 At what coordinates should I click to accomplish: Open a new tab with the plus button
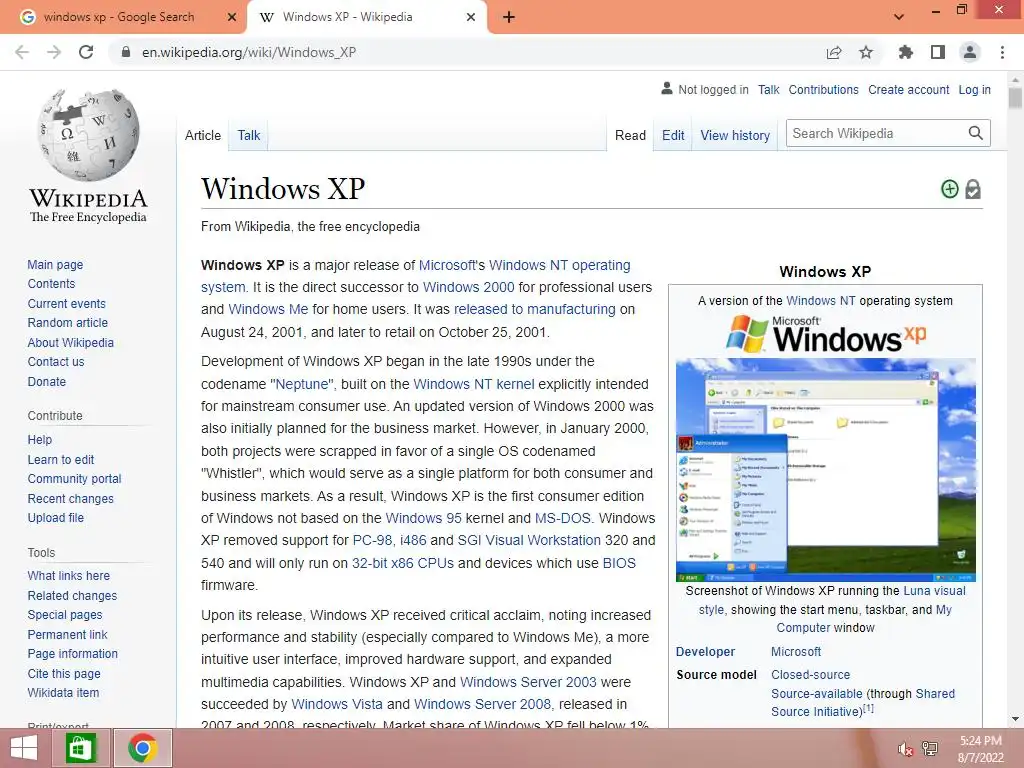[x=509, y=18]
